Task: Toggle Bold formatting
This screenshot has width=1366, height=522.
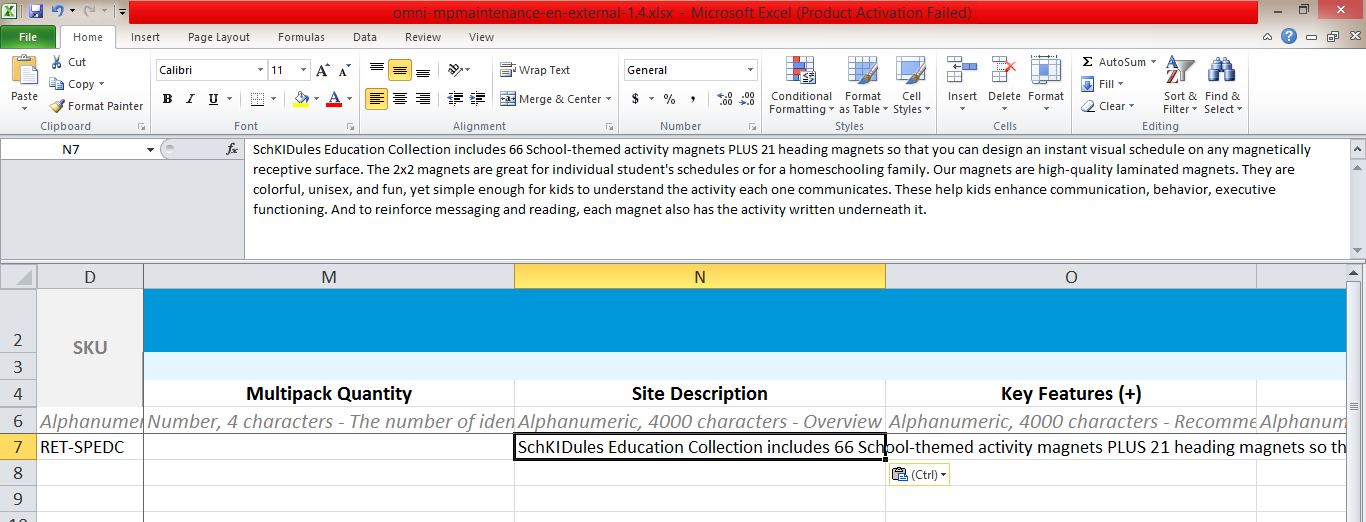Action: pos(167,99)
